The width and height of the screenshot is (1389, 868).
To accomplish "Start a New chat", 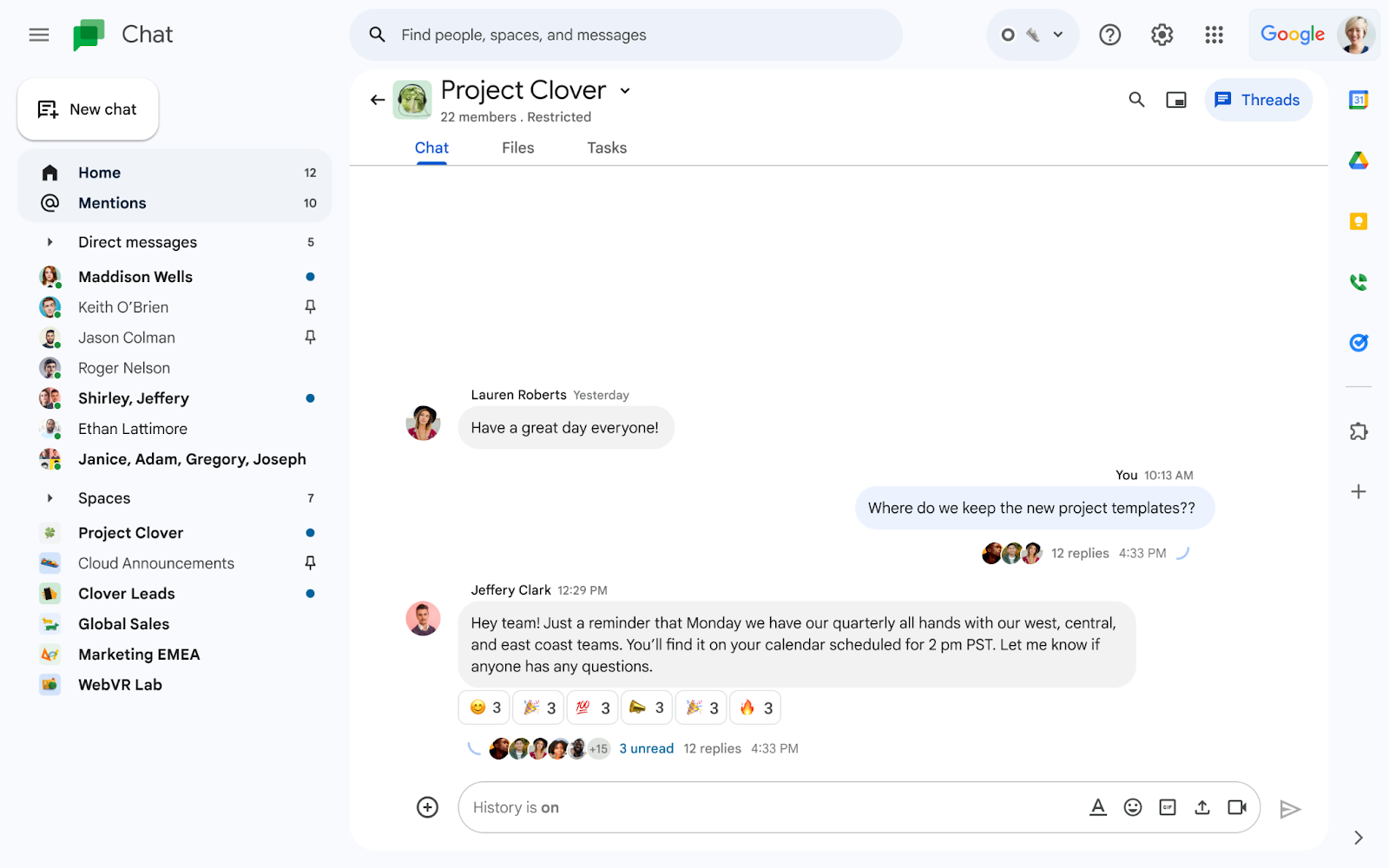I will [x=88, y=109].
